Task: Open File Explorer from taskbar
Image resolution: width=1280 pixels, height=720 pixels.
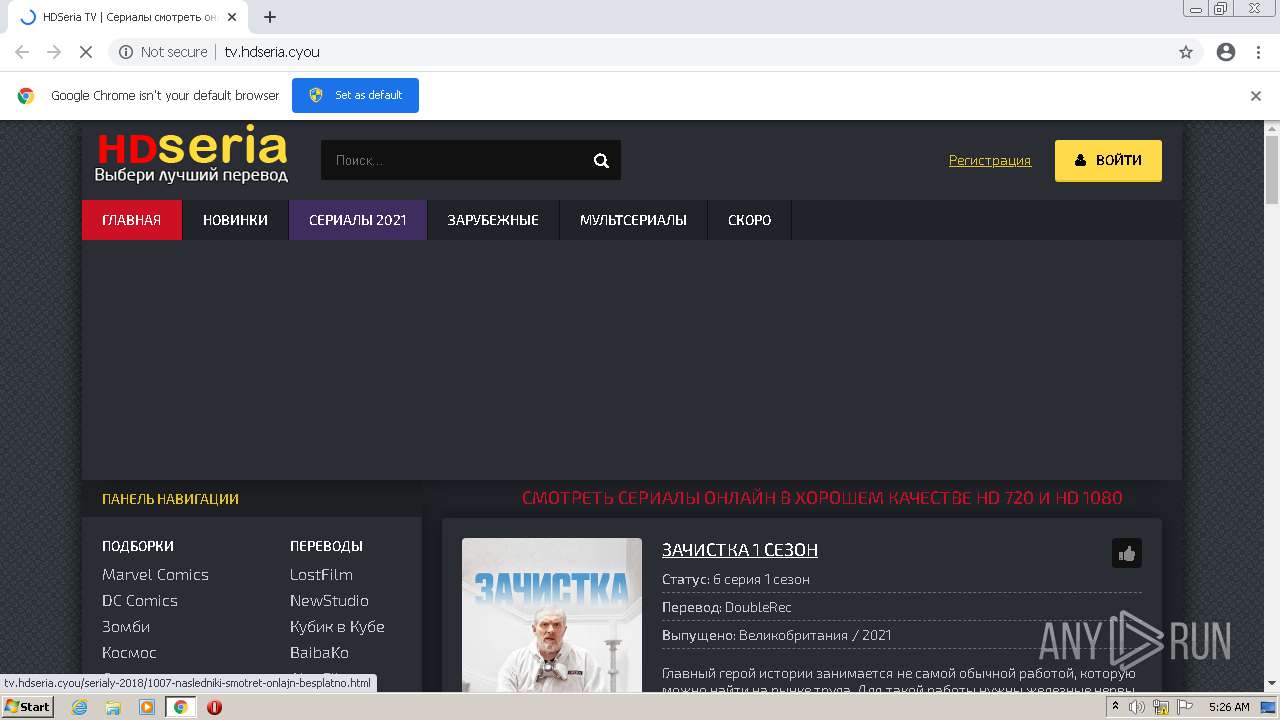Action: click(x=113, y=707)
